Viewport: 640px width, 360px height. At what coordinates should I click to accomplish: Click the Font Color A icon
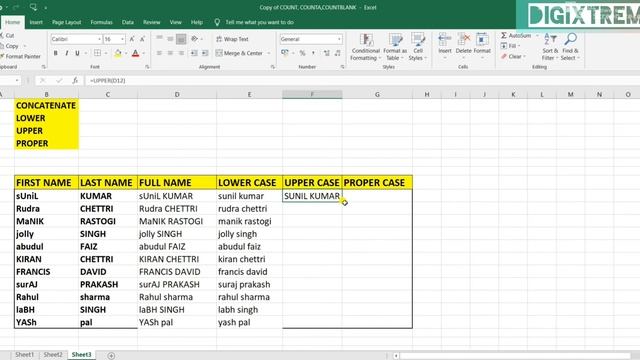click(x=136, y=53)
